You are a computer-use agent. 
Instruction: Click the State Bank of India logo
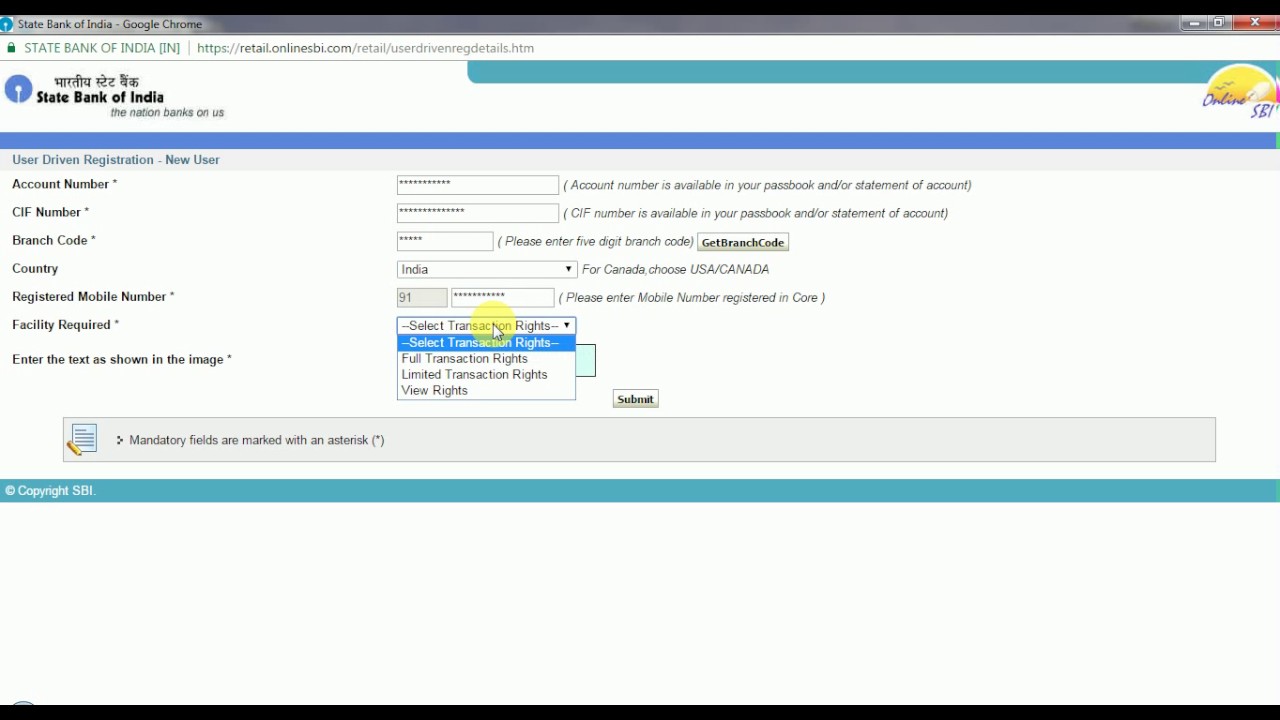115,97
